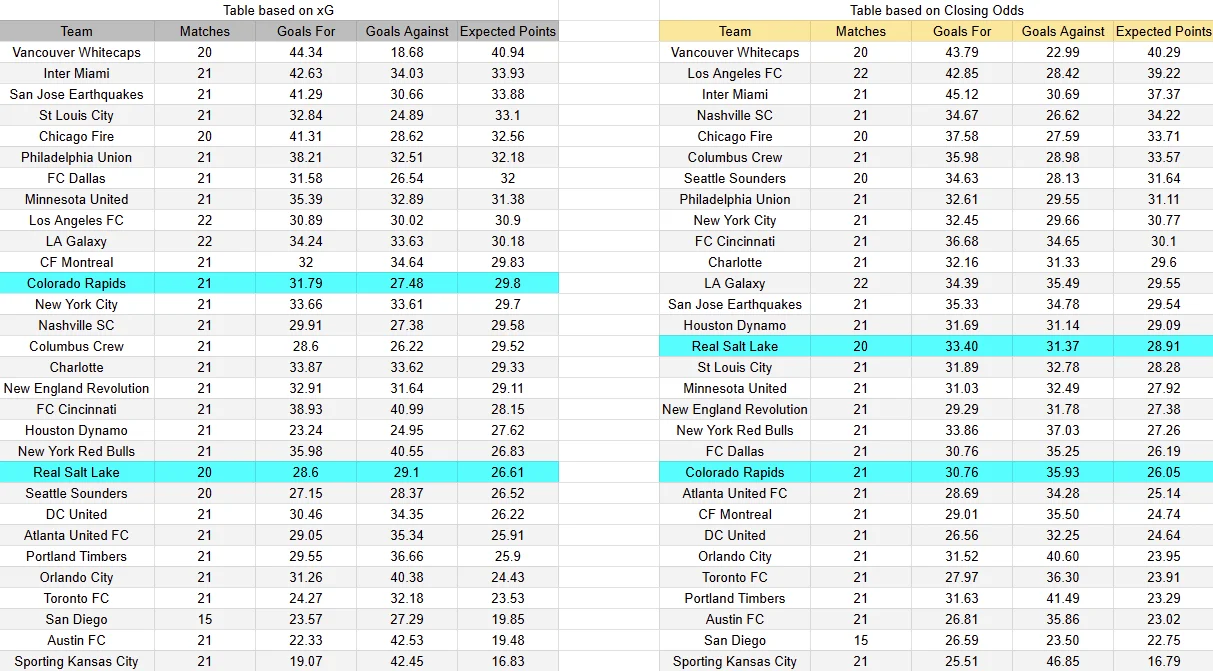
Task: Select highlighted Colorado Rapids in odds table
Action: [735, 472]
